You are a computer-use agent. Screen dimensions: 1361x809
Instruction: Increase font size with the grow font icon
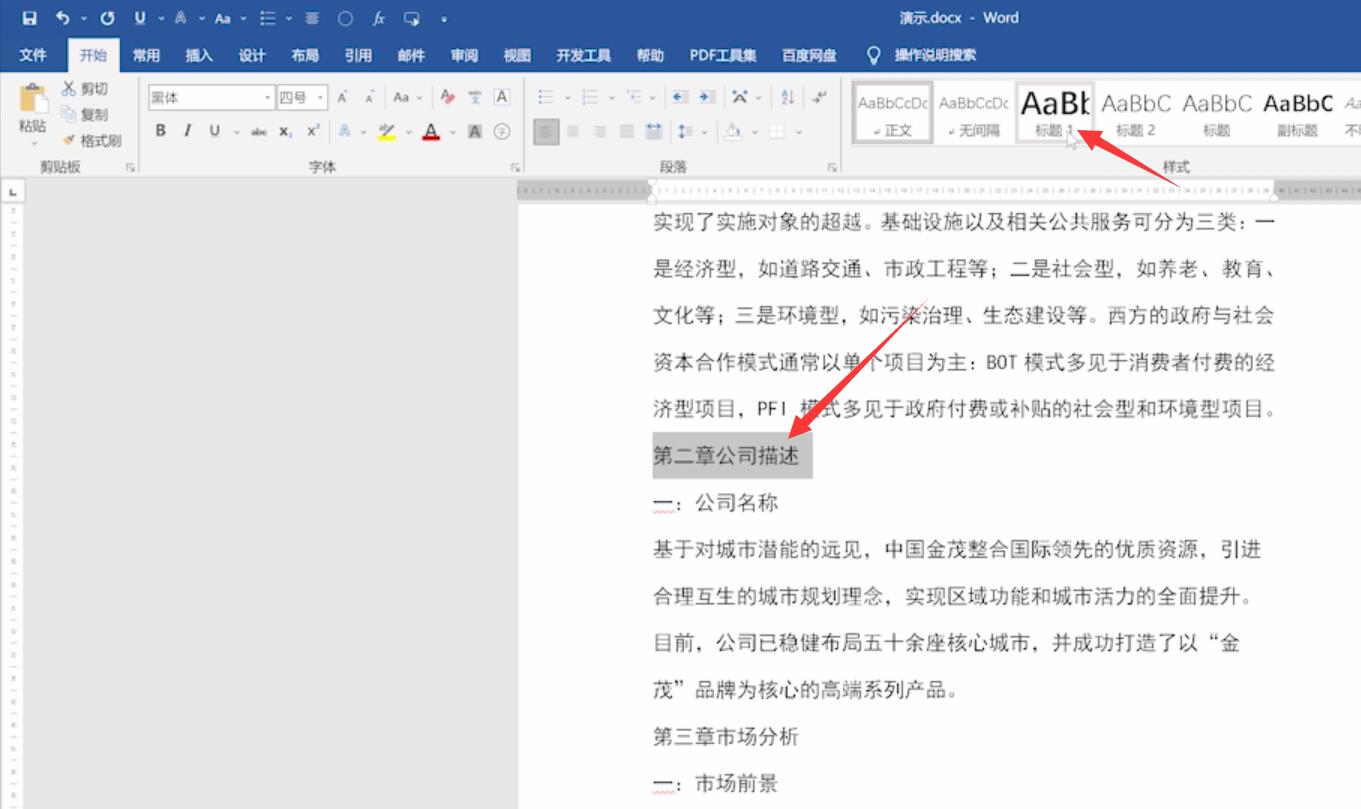point(342,98)
